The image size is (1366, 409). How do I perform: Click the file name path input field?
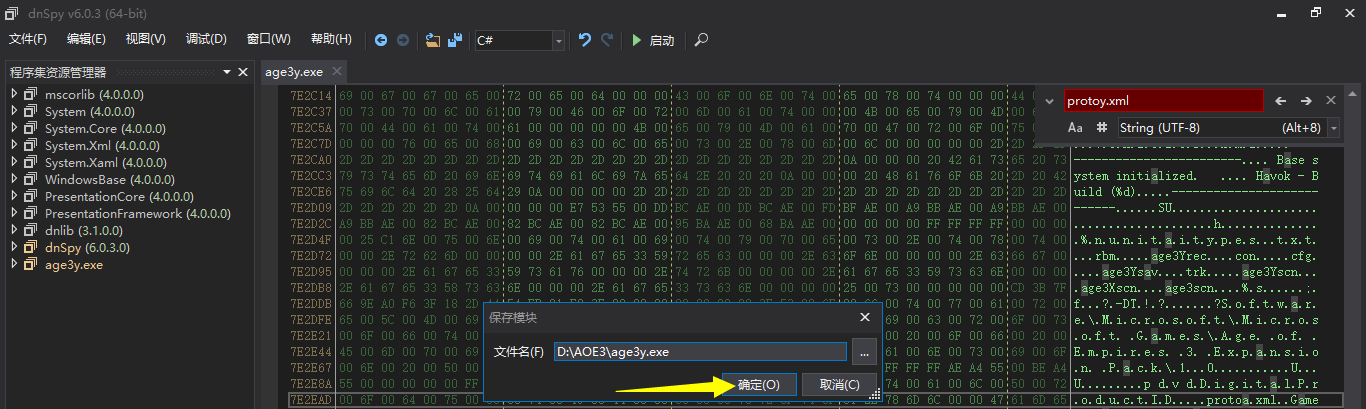[700, 351]
